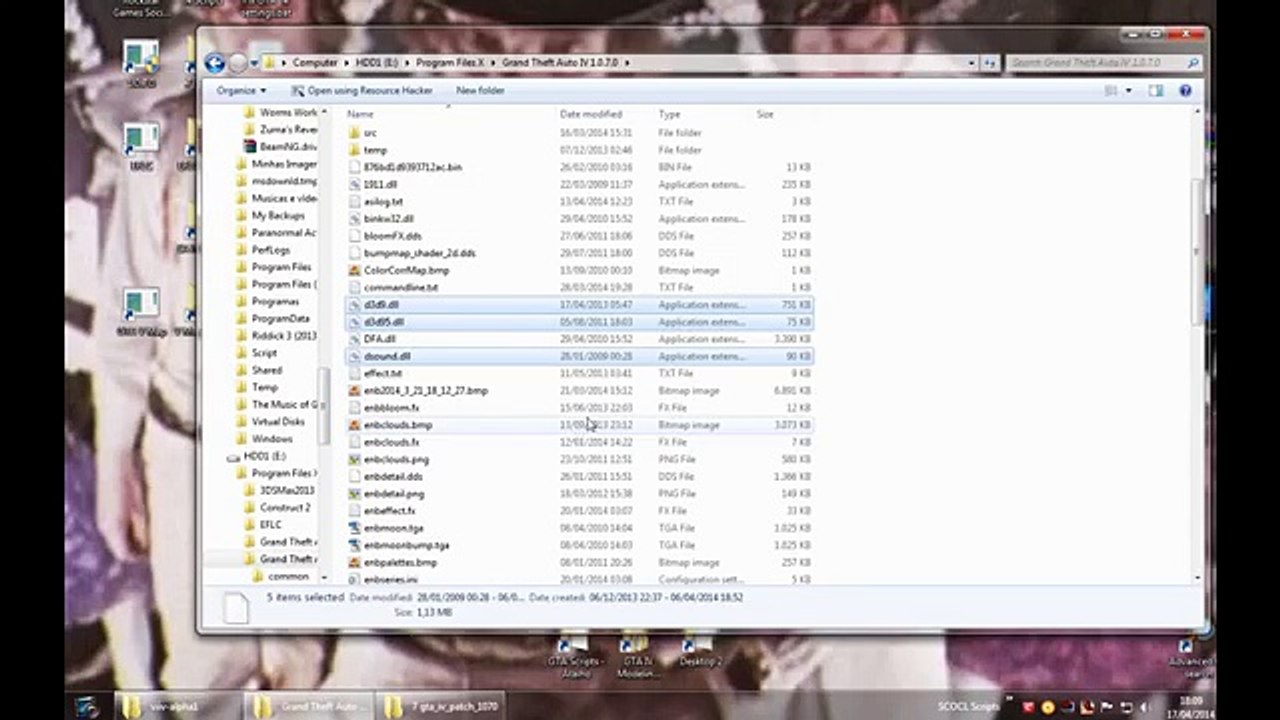Open Program Files in the navigation tree
1280x720 pixels.
pyautogui.click(x=281, y=267)
